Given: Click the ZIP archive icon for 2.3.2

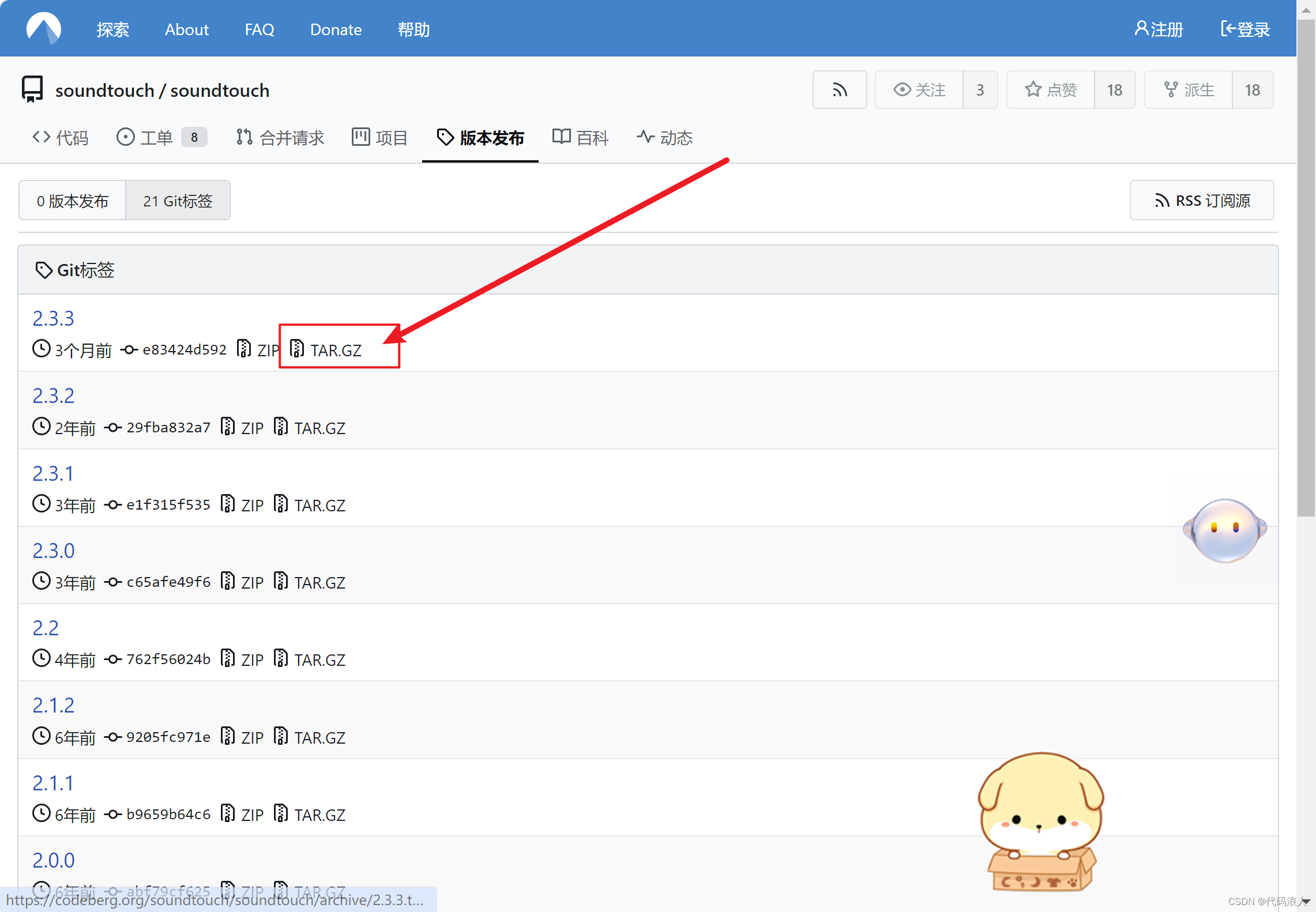Looking at the screenshot, I should click(x=228, y=428).
